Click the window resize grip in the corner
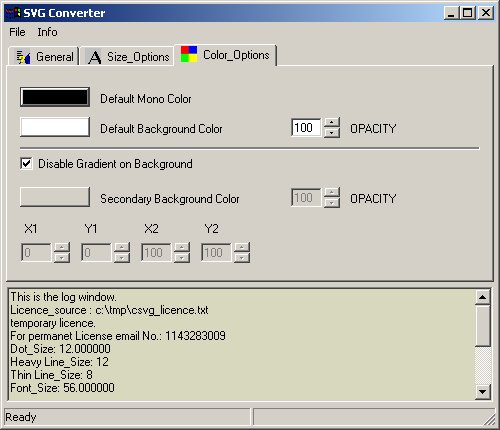This screenshot has width=500, height=430. [x=489, y=420]
